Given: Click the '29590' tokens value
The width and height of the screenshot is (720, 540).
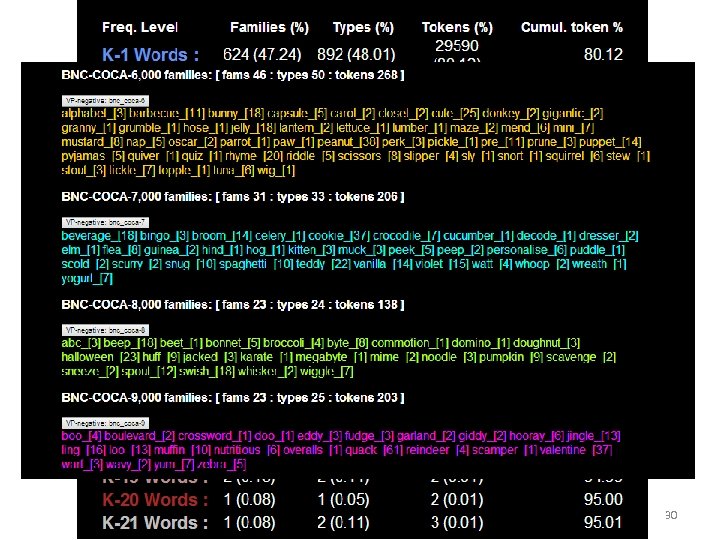Looking at the screenshot, I should pos(457,45).
